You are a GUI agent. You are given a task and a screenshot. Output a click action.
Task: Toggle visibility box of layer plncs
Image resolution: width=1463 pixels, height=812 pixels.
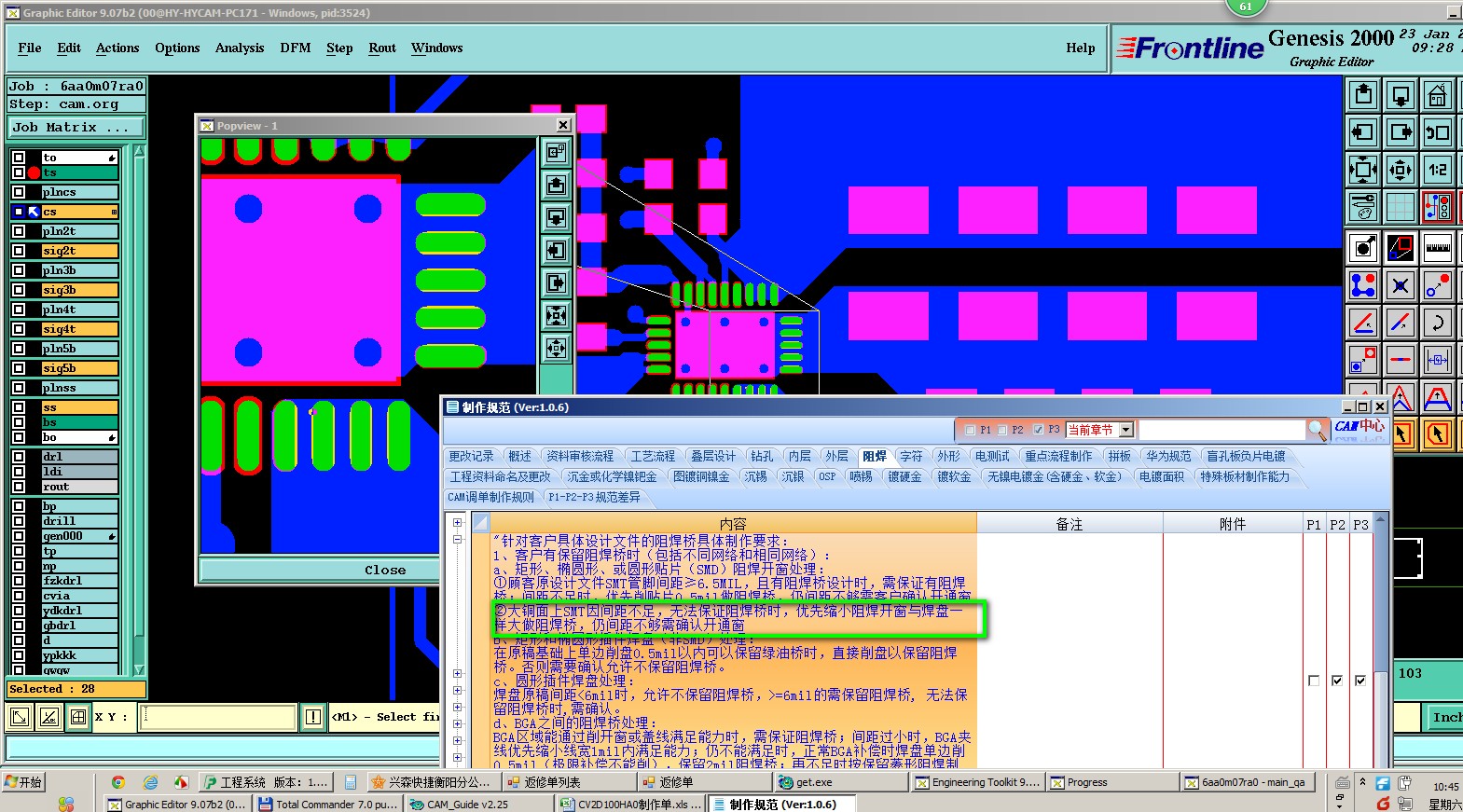(19, 192)
